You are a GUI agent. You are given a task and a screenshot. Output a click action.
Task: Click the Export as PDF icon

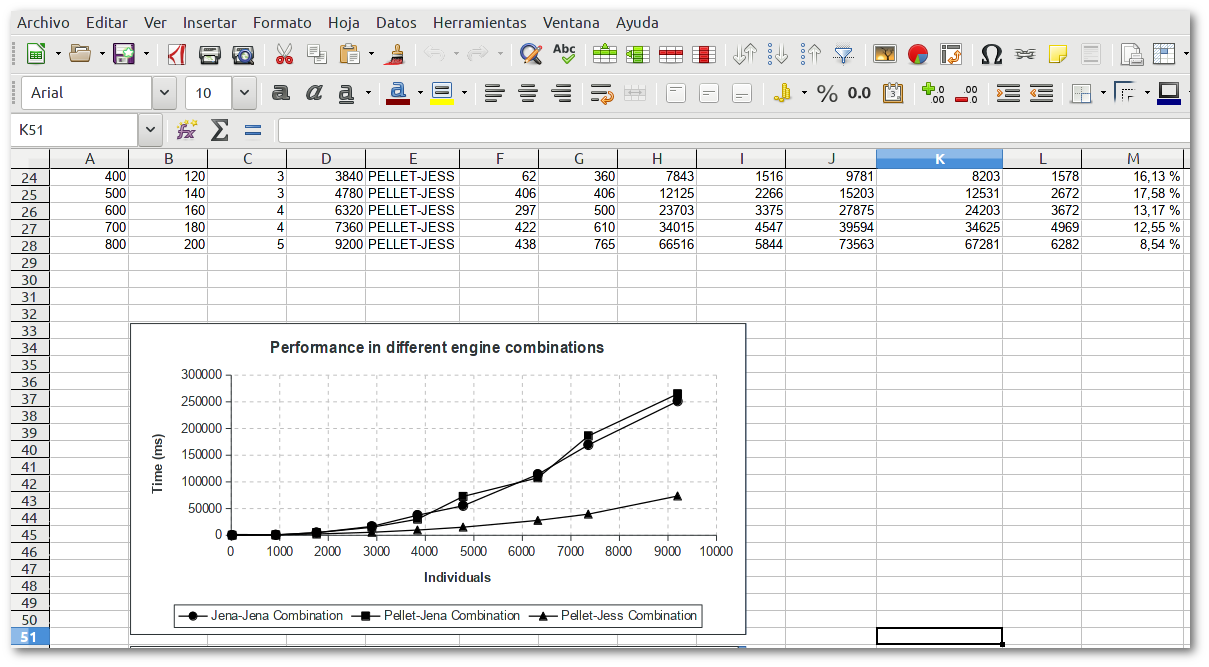coord(177,54)
